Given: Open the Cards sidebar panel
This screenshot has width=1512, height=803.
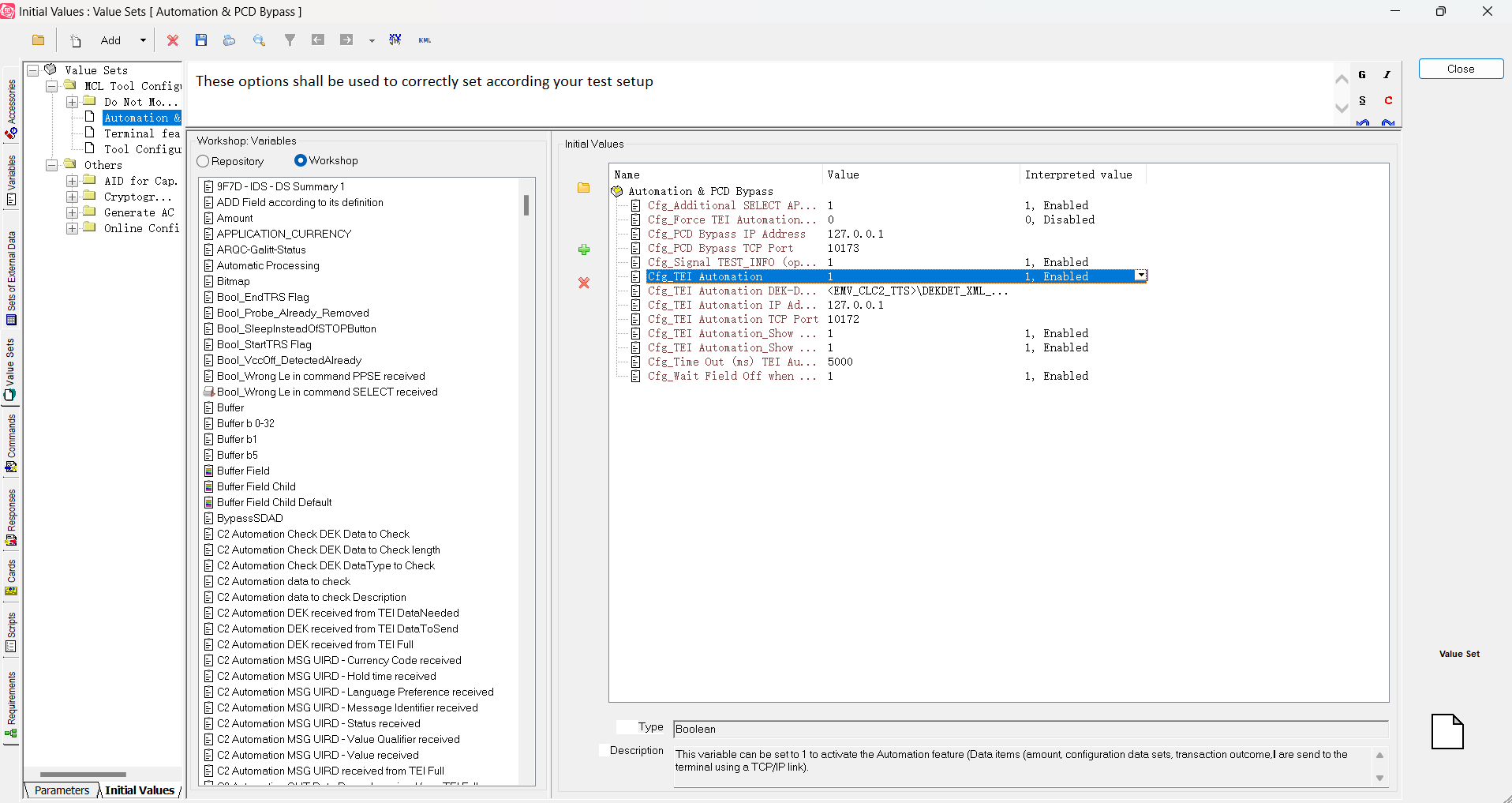Looking at the screenshot, I should click(x=11, y=577).
